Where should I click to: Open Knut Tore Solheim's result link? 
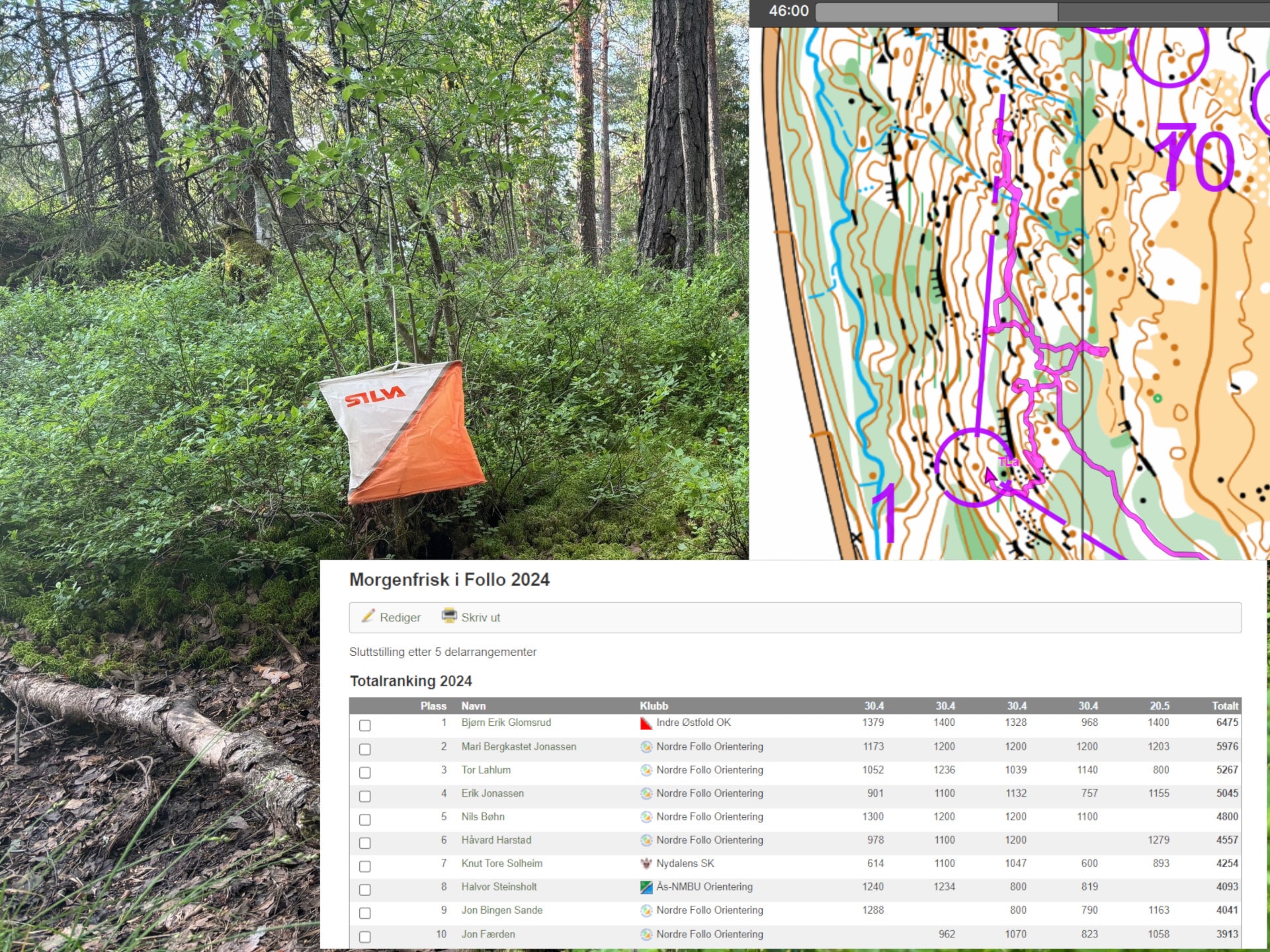pyautogui.click(x=501, y=863)
